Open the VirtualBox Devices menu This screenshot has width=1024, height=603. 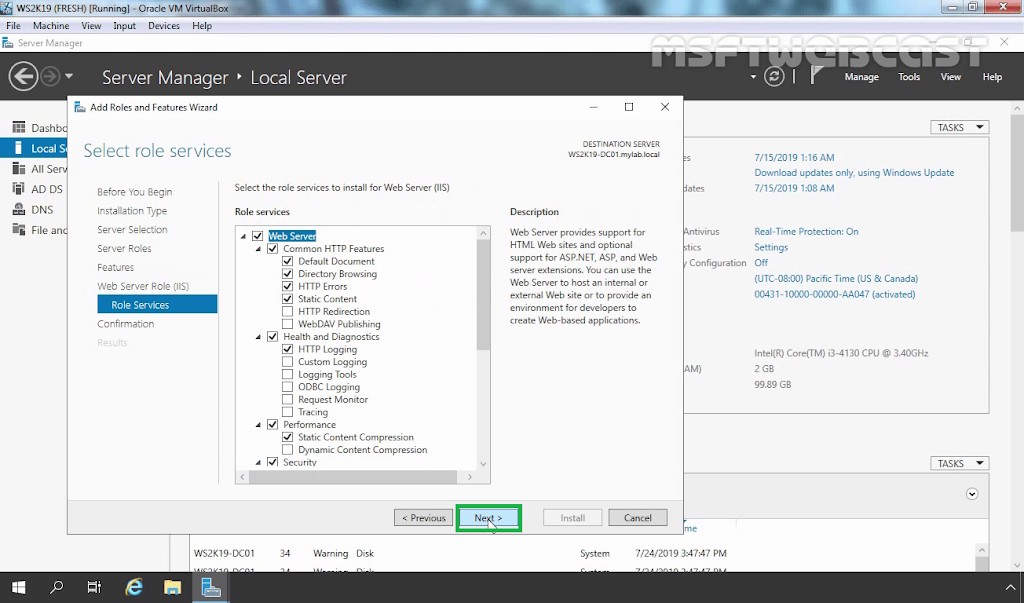[x=164, y=25]
